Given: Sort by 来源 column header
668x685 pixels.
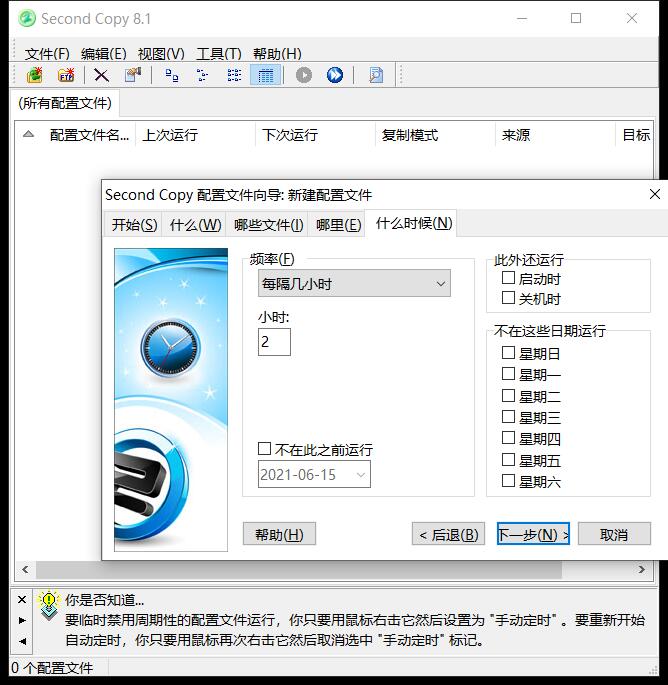Looking at the screenshot, I should [x=555, y=135].
